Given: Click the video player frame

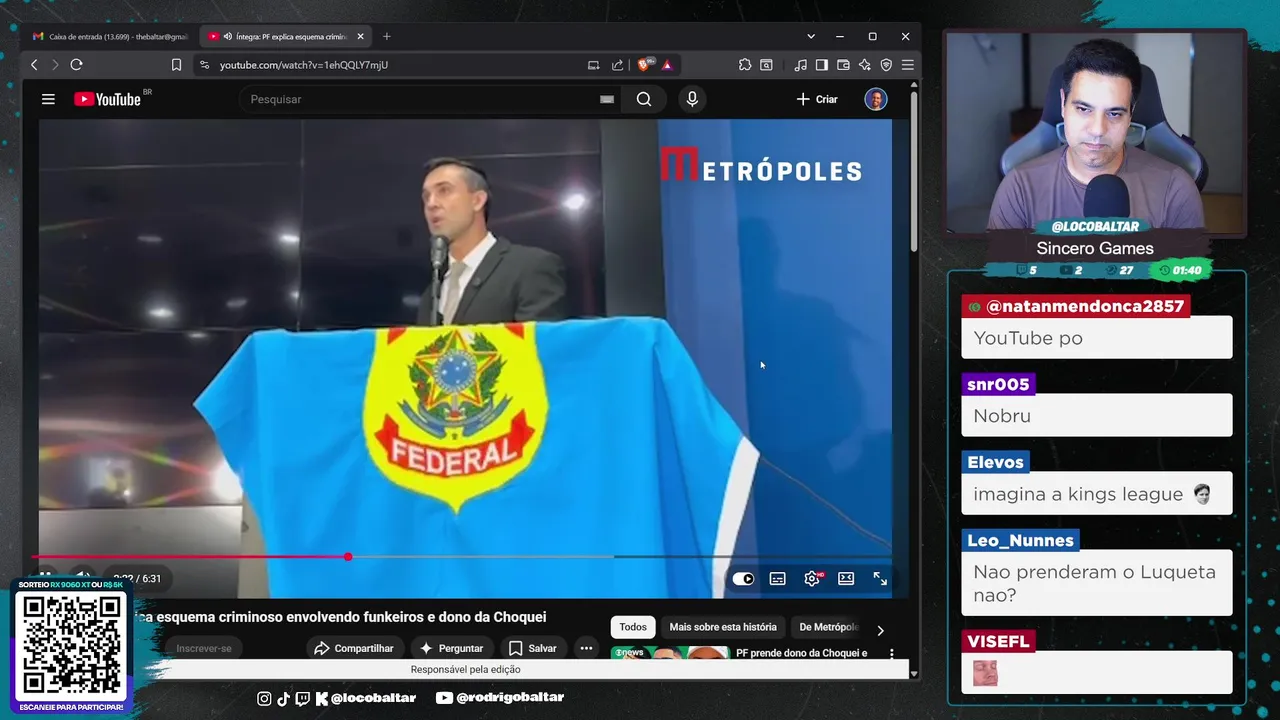Looking at the screenshot, I should 465,358.
